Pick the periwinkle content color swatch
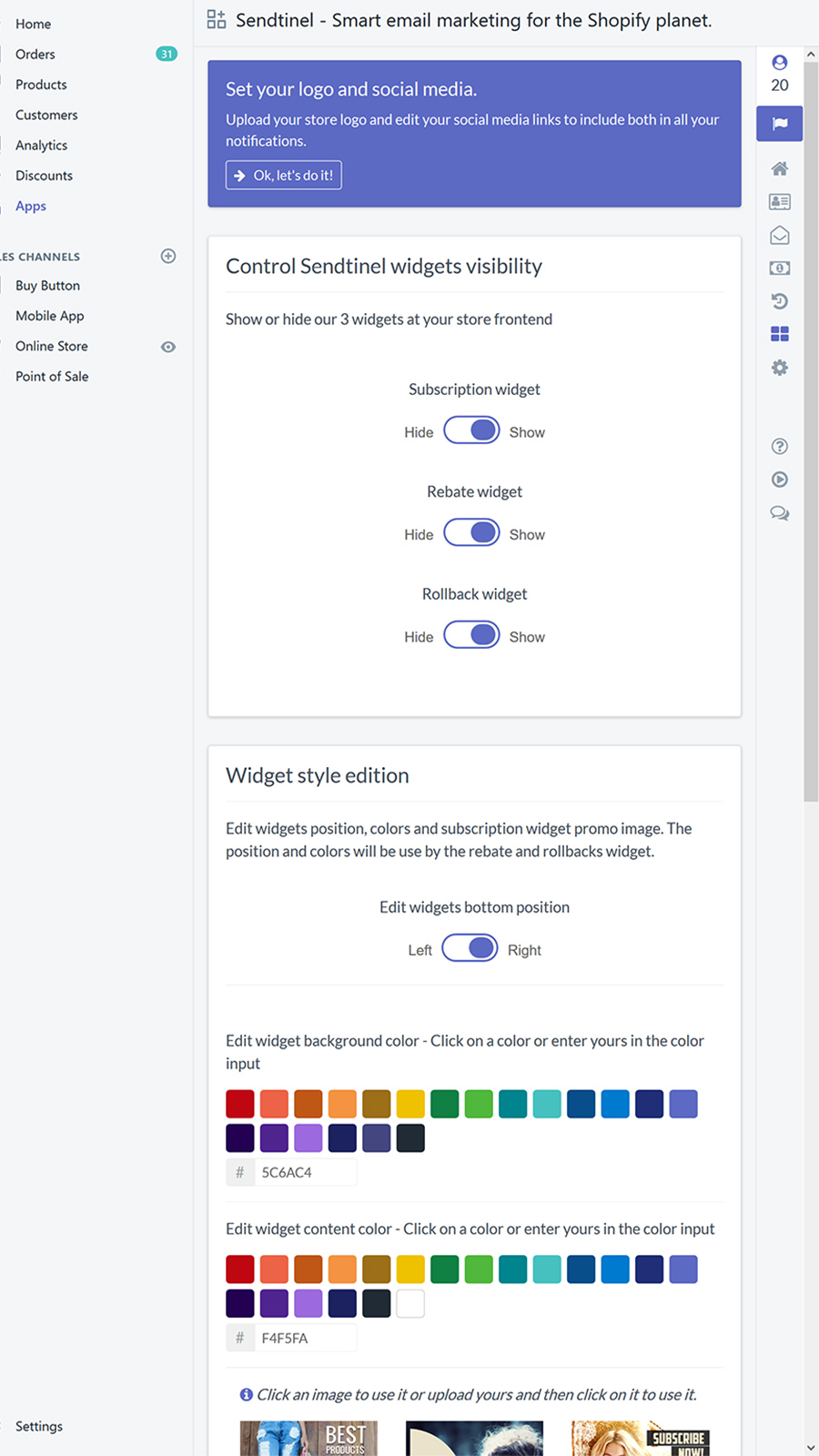819x1456 pixels. tap(683, 1269)
